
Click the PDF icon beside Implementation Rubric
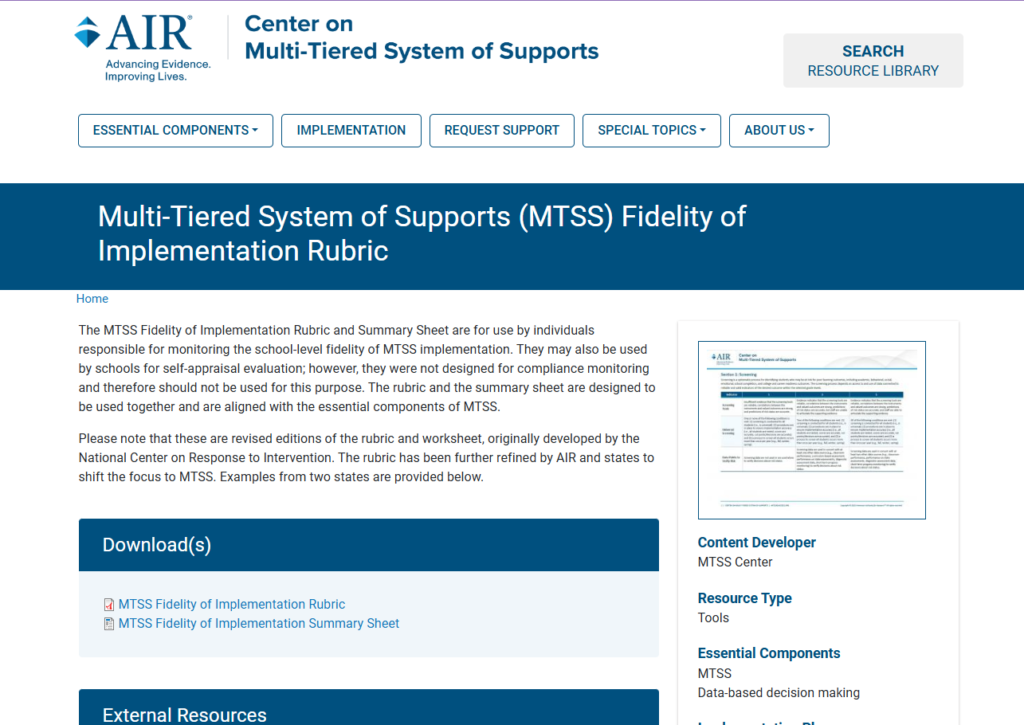(x=109, y=605)
